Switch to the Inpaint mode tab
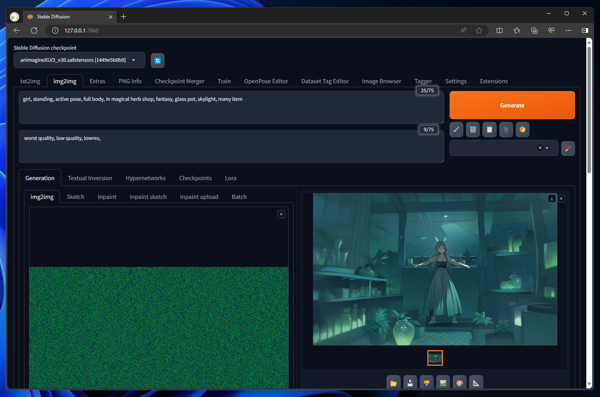This screenshot has width=600, height=397. 107,197
